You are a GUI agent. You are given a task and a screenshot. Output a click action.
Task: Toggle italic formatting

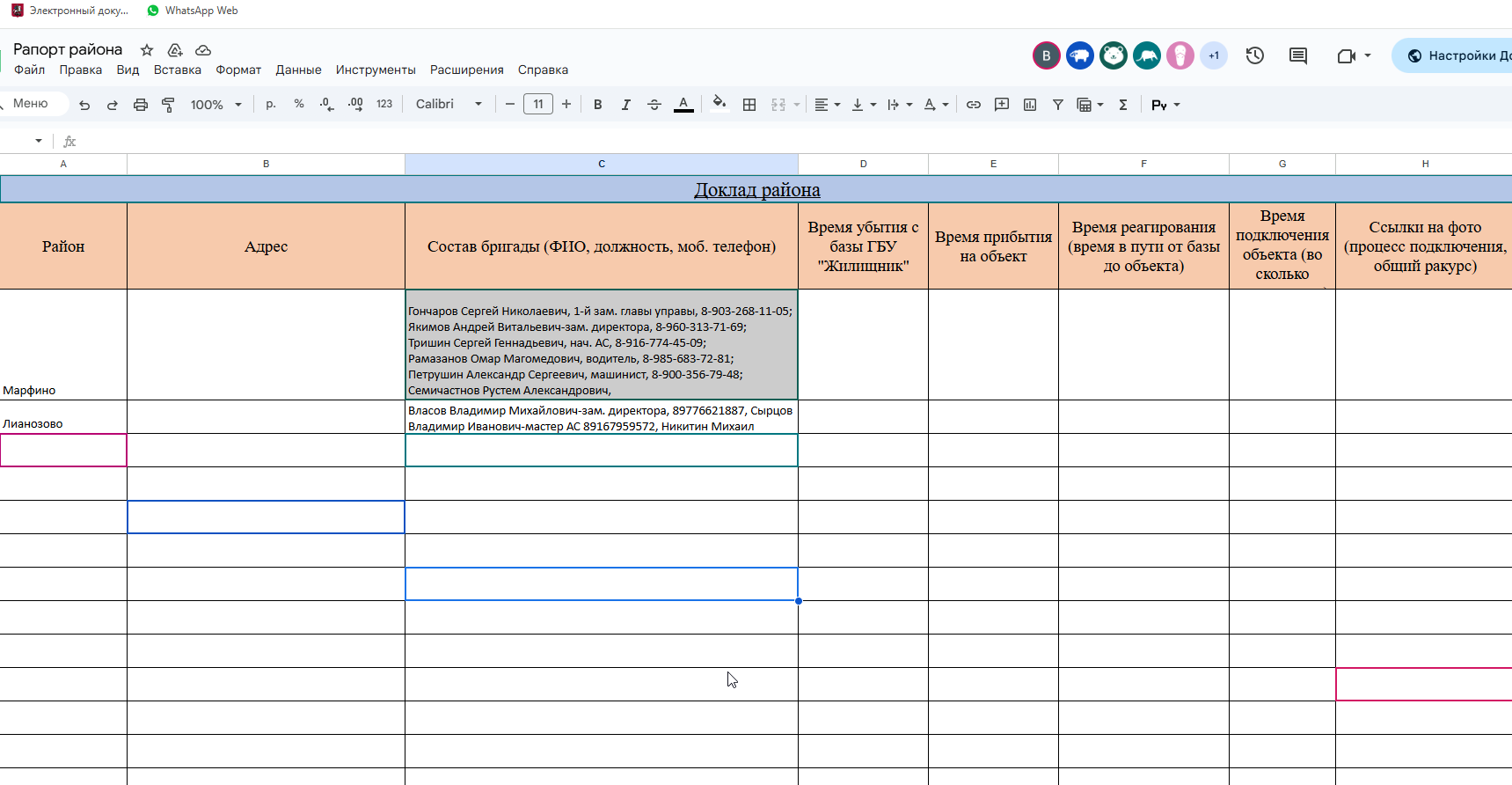(626, 105)
